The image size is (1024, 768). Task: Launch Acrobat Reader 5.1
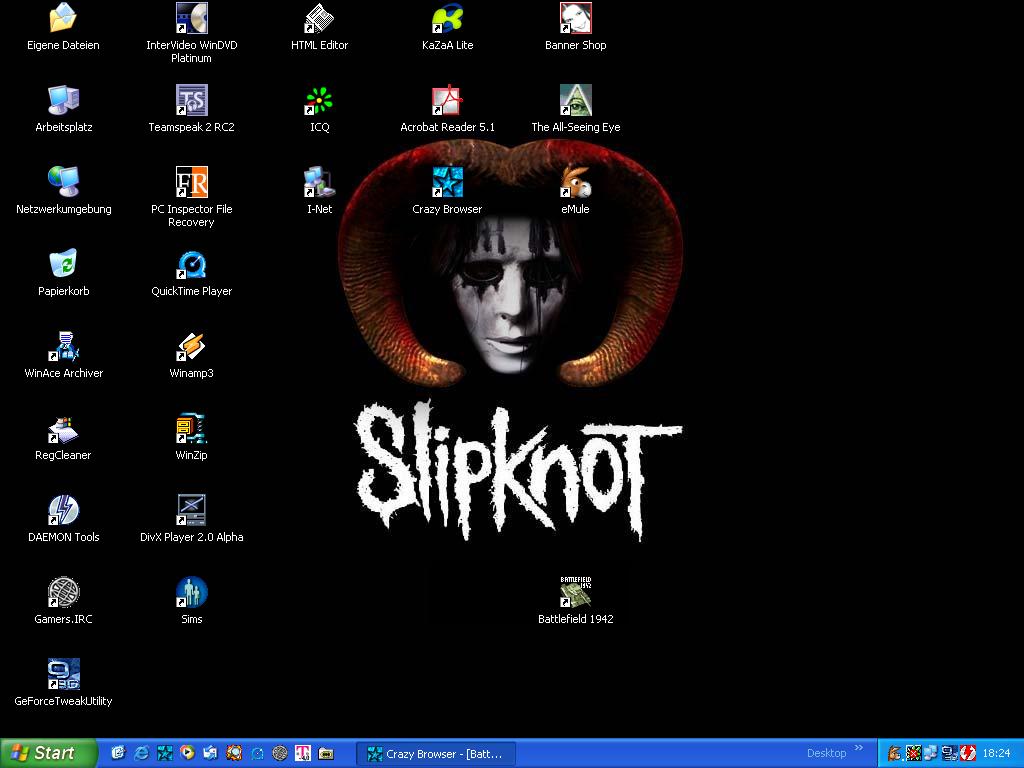(447, 101)
